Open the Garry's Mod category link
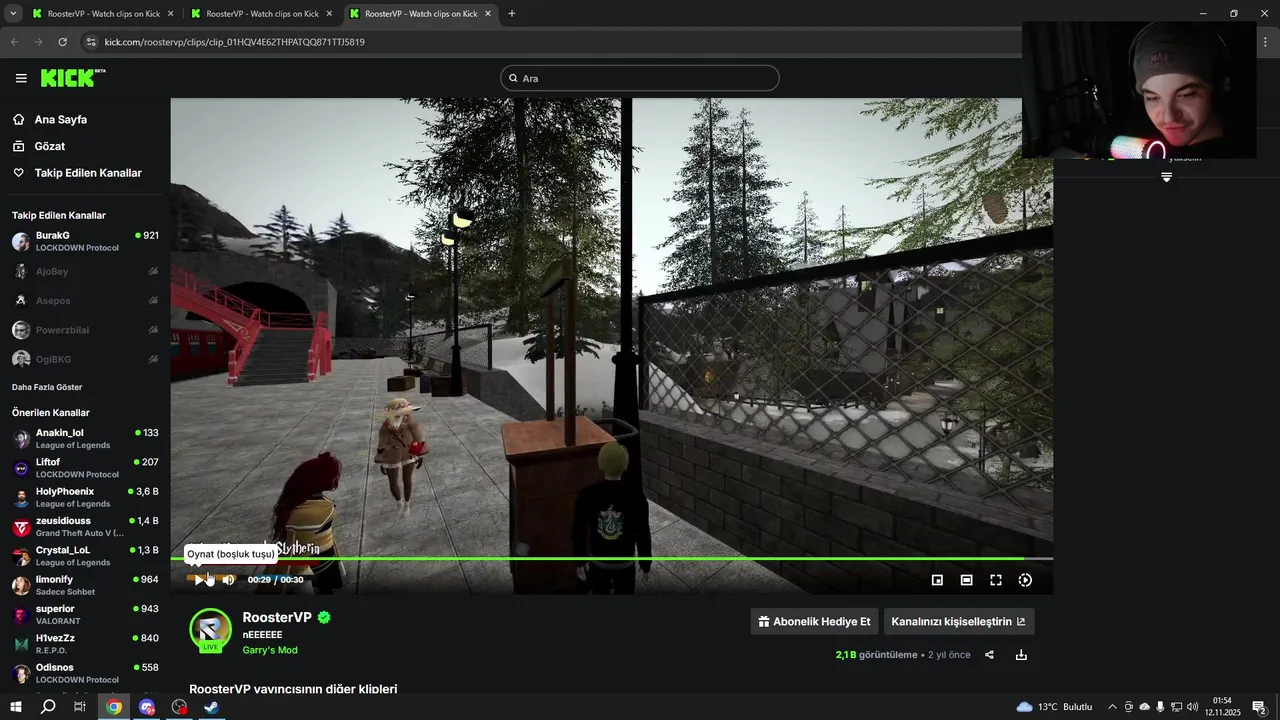Screen dimensions: 1280x720 (270, 650)
